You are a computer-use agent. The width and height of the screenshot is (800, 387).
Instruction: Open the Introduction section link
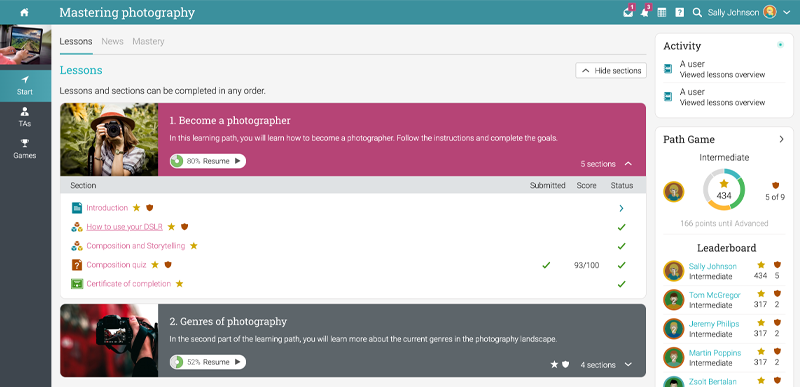point(107,208)
